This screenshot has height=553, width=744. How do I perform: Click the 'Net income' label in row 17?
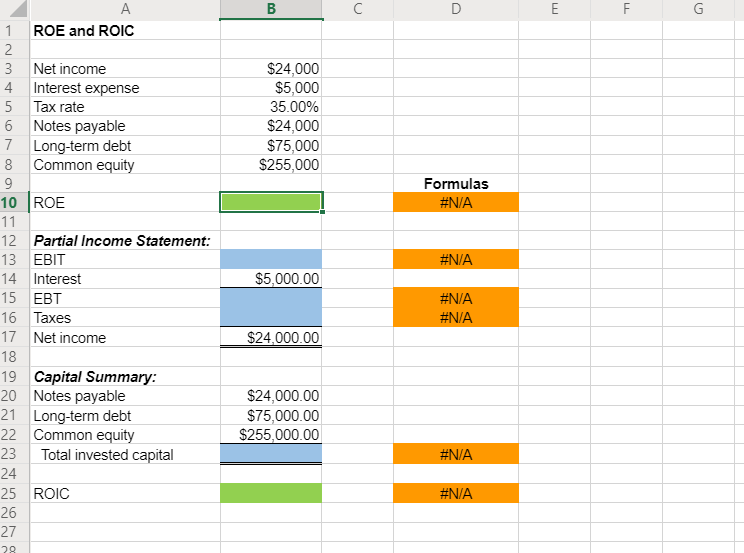[70, 337]
